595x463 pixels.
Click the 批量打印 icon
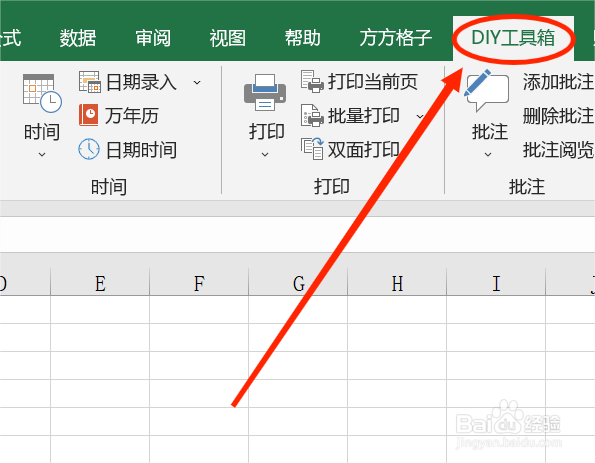click(312, 115)
